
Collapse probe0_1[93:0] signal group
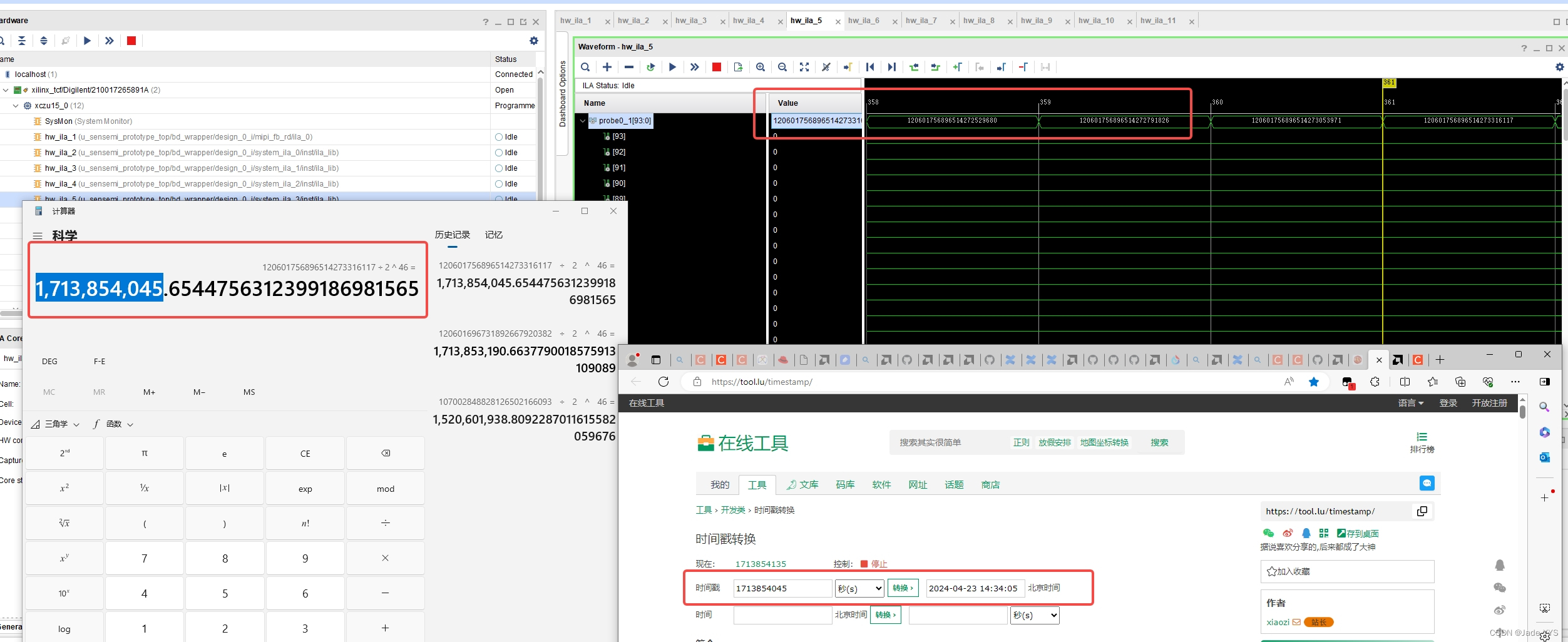pyautogui.click(x=583, y=120)
